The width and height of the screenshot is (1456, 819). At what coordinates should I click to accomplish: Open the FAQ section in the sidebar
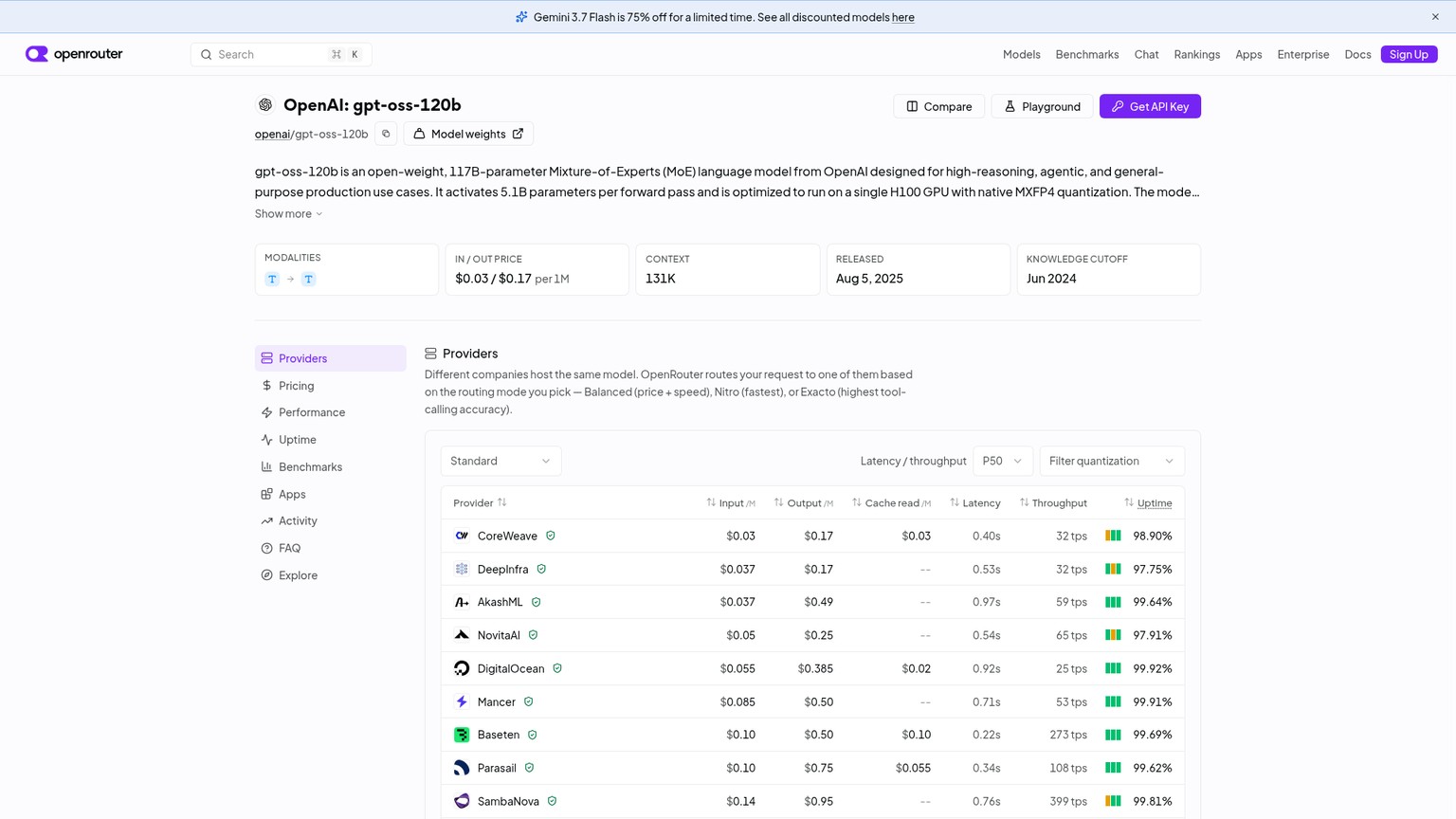coord(331,548)
